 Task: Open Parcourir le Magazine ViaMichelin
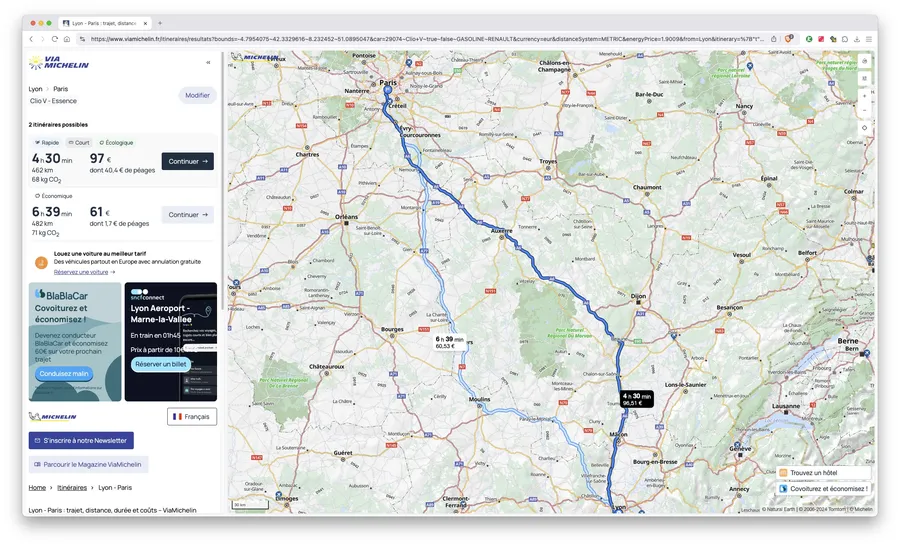[88, 464]
